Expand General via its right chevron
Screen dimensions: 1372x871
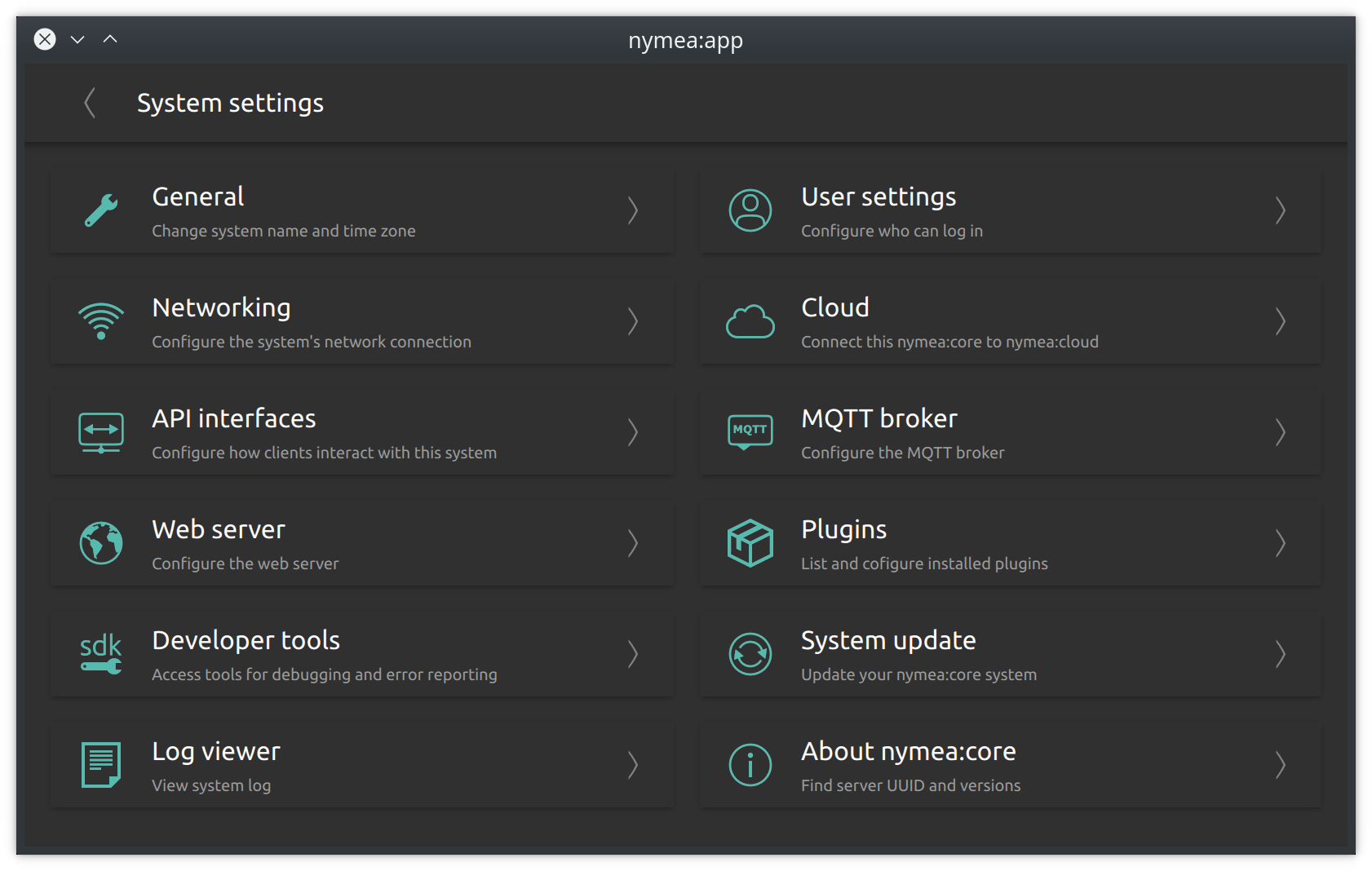(632, 210)
